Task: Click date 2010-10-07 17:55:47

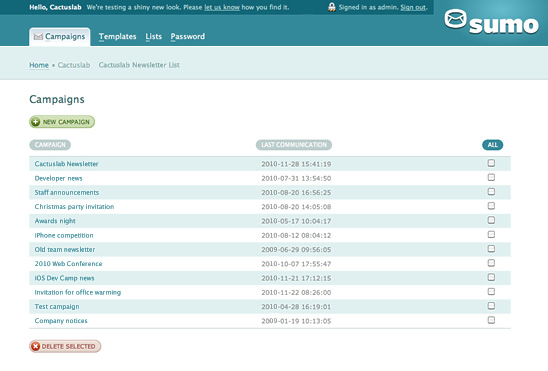Action: pyautogui.click(x=296, y=264)
